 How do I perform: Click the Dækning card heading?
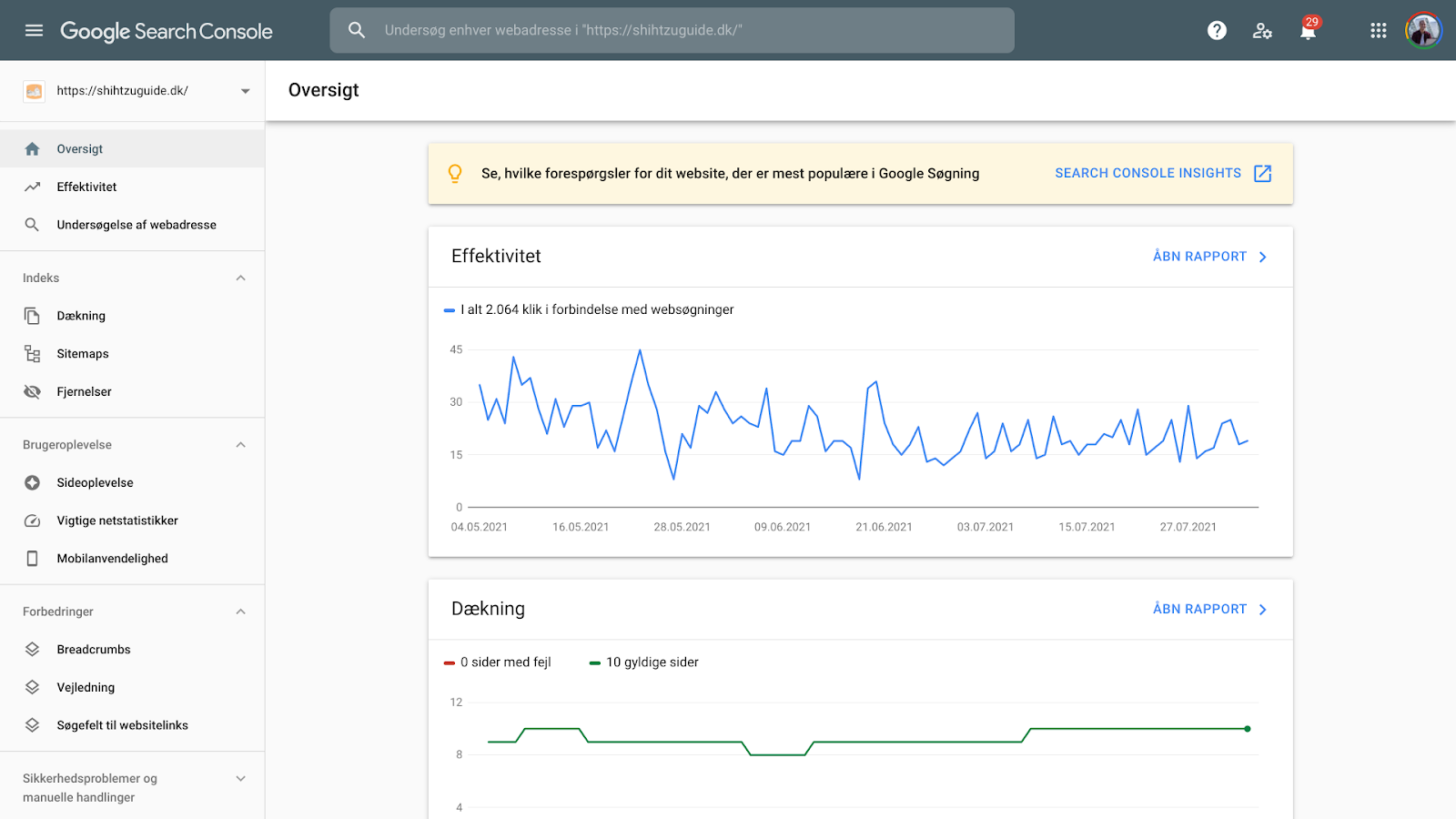488,609
